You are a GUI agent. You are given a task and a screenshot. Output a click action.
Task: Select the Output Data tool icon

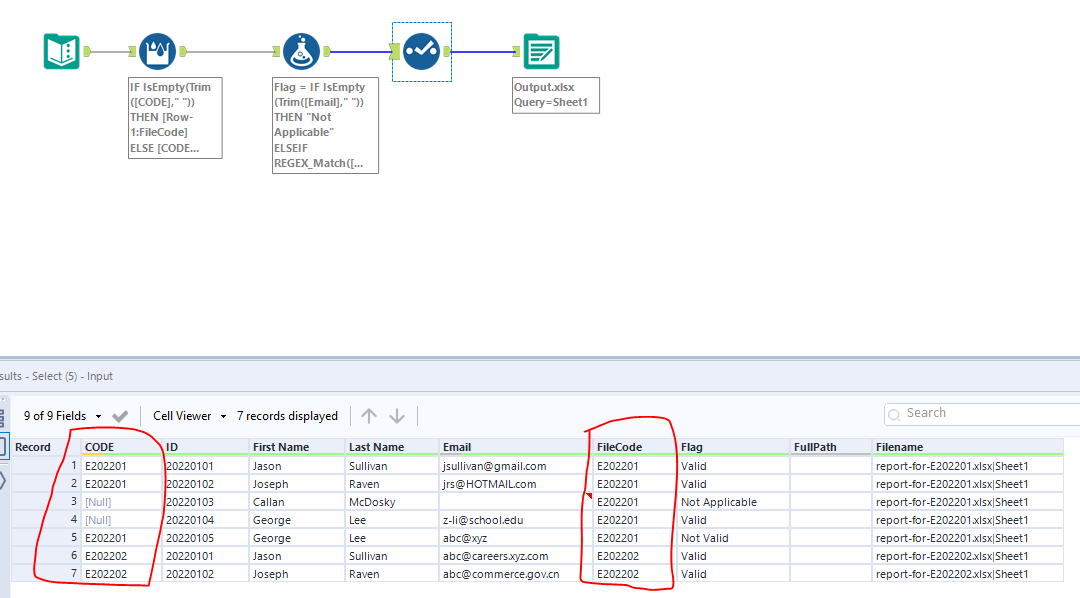(x=541, y=51)
